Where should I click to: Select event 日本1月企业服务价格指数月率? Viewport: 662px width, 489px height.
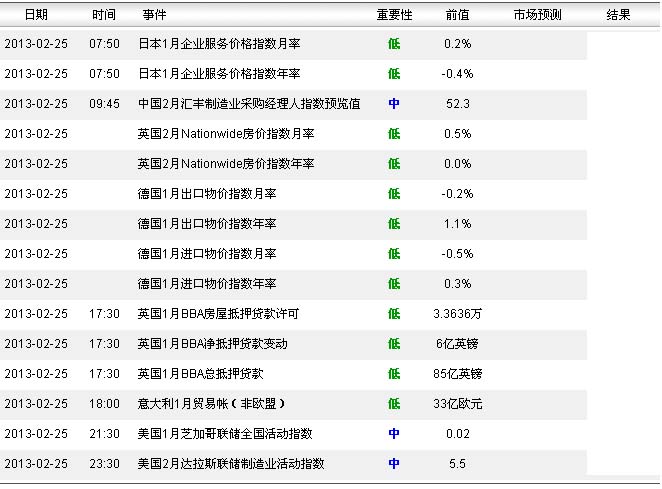point(219,44)
